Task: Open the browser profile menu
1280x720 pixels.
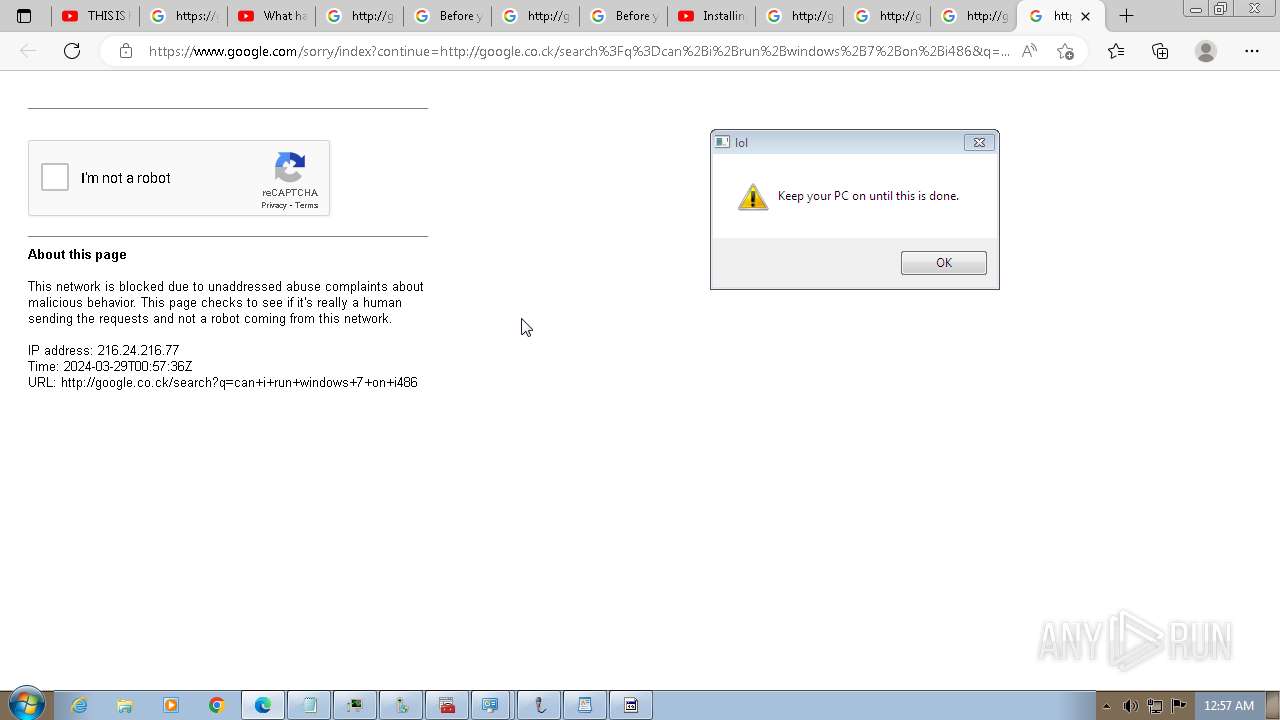Action: pyautogui.click(x=1206, y=51)
